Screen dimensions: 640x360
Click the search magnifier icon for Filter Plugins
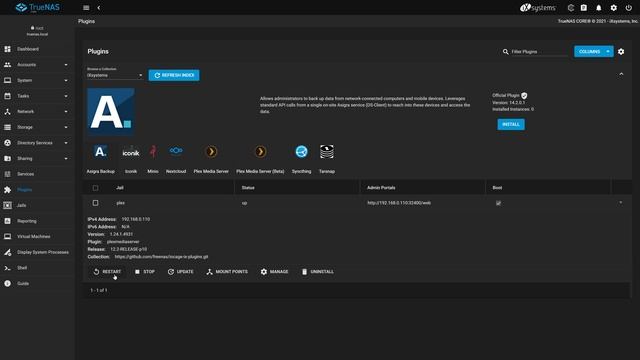(x=505, y=52)
